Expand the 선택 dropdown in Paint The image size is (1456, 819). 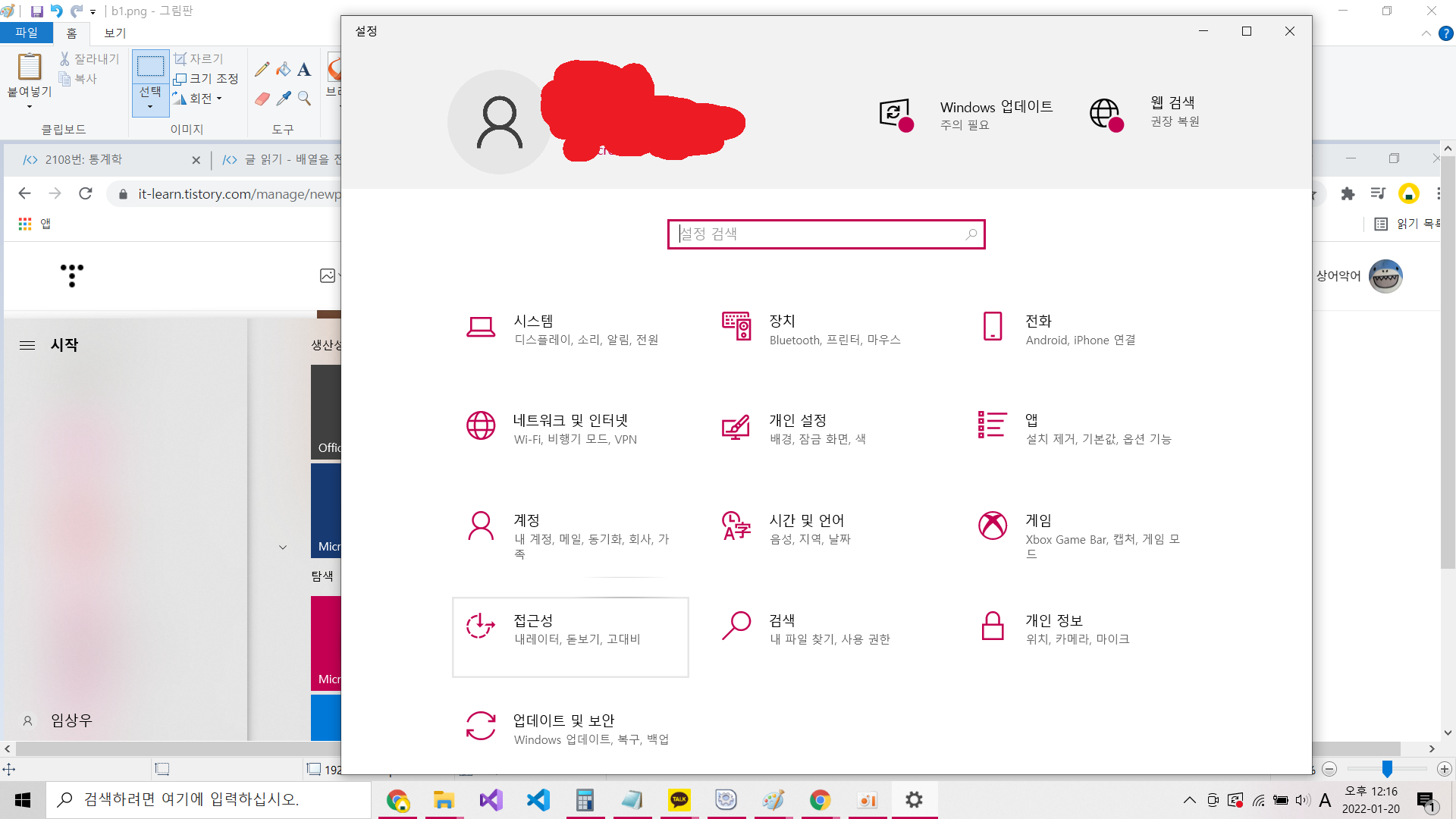coord(150,107)
